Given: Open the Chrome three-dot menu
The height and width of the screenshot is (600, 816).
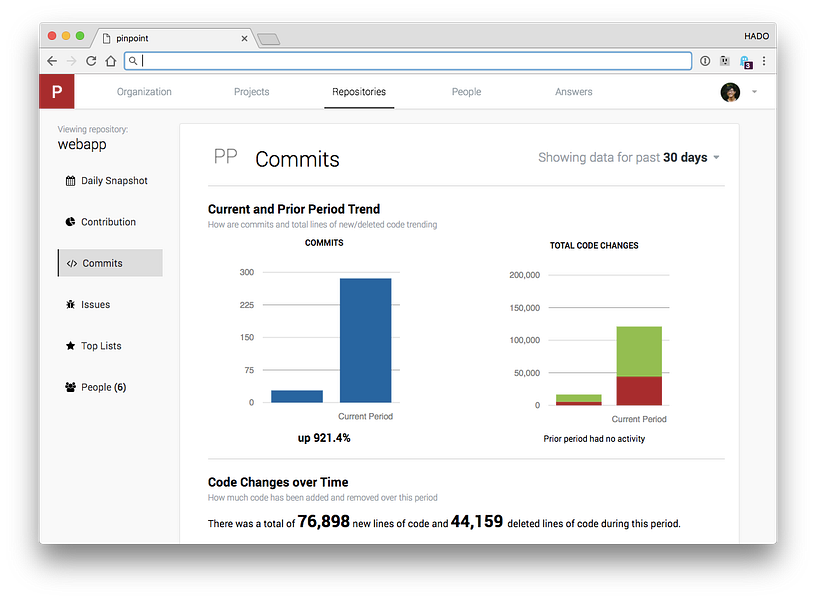Looking at the screenshot, I should click(764, 61).
